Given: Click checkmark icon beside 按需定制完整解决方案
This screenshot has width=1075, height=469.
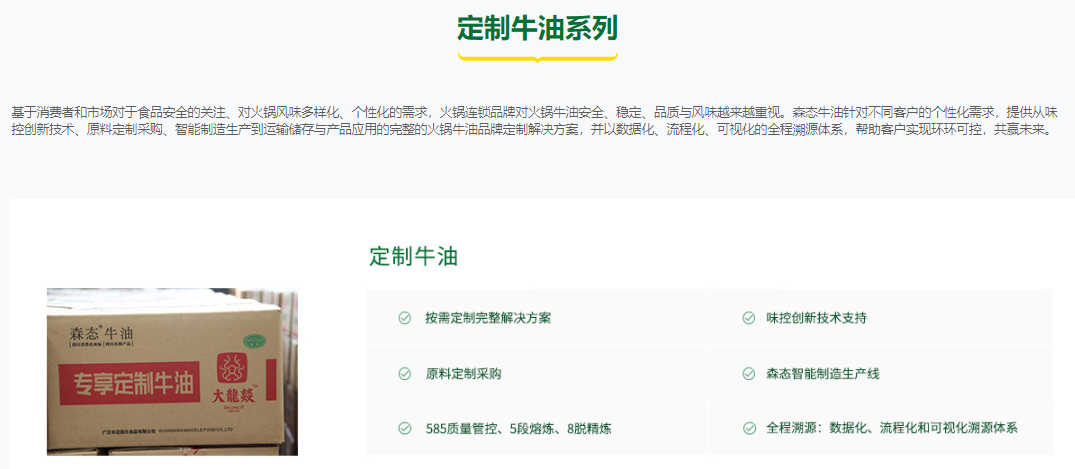Looking at the screenshot, I should tap(404, 318).
